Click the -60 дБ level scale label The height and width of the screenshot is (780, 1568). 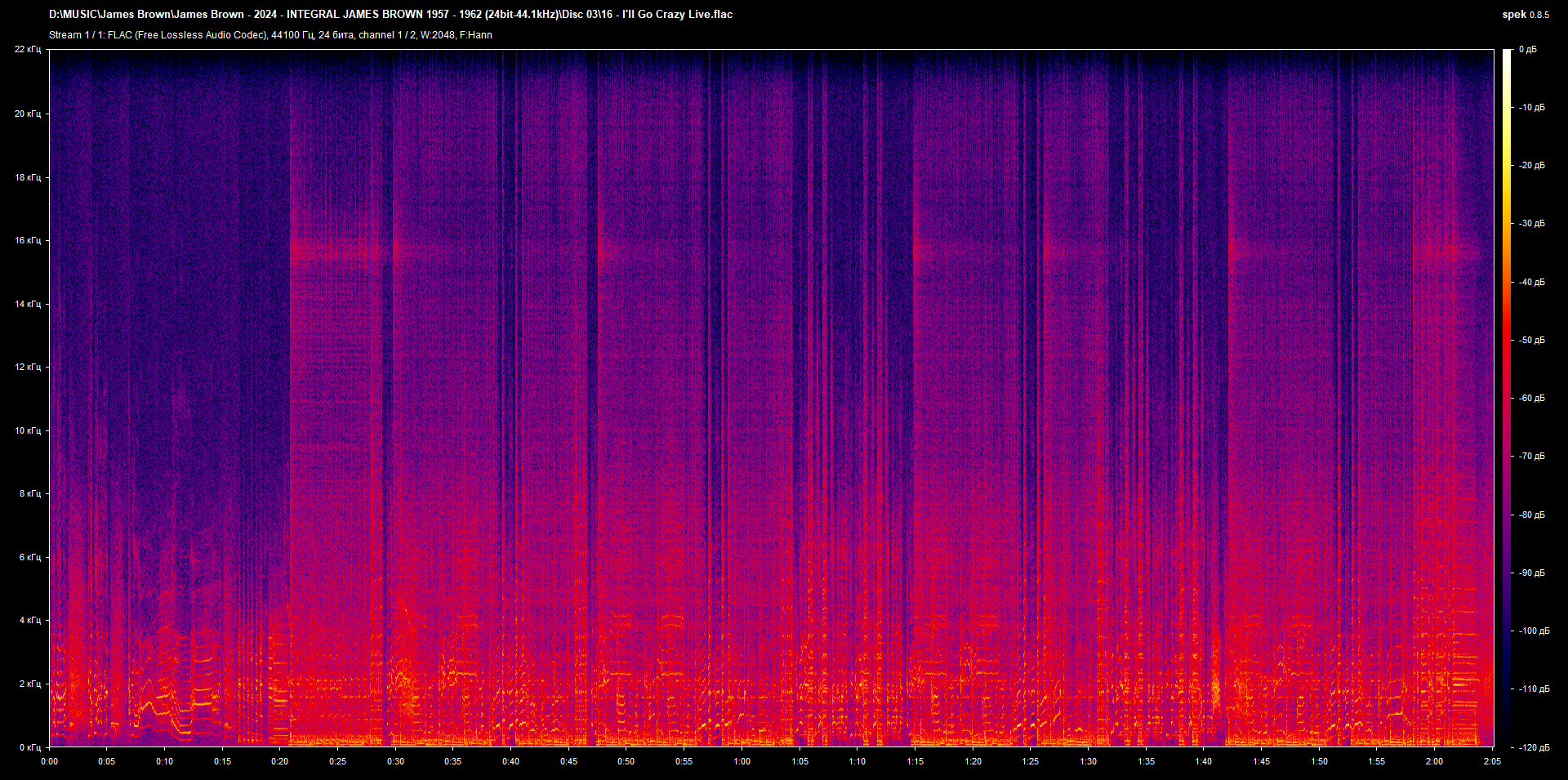[1531, 399]
